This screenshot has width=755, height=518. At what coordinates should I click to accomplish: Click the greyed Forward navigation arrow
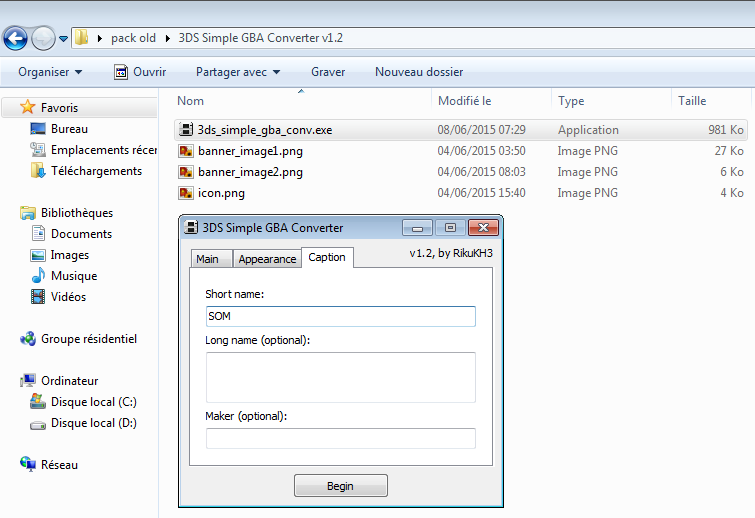[x=43, y=38]
